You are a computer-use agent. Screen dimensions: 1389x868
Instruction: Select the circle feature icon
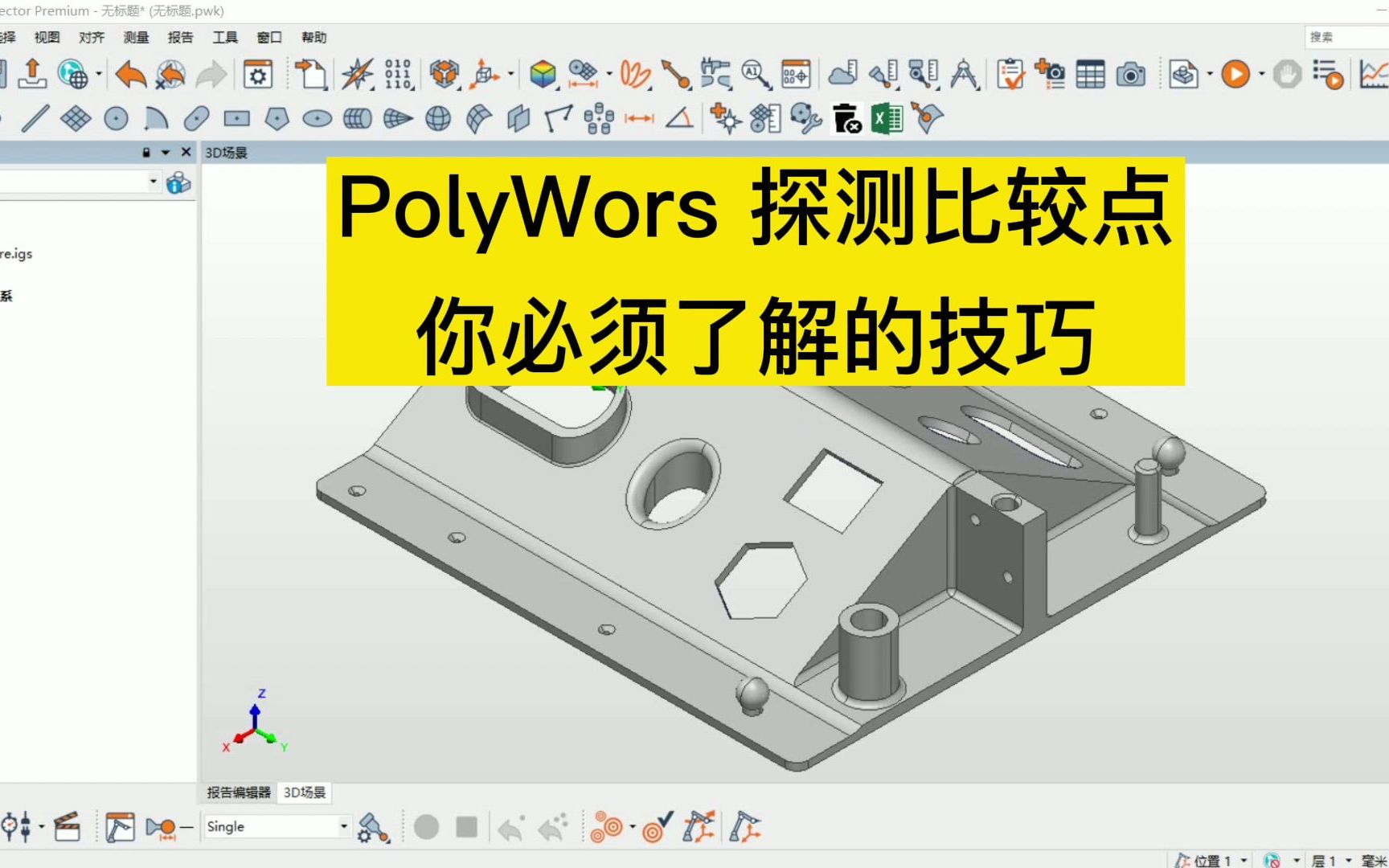(116, 119)
